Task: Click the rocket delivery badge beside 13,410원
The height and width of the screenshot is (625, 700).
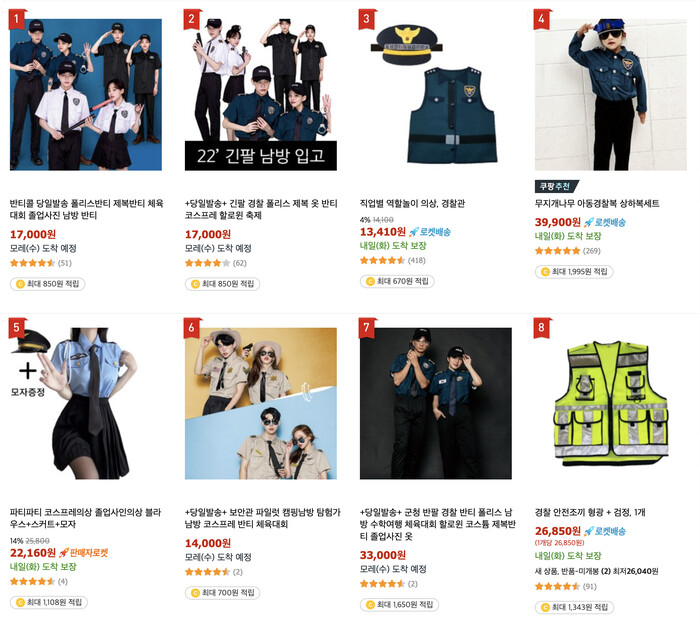Action: tap(430, 232)
